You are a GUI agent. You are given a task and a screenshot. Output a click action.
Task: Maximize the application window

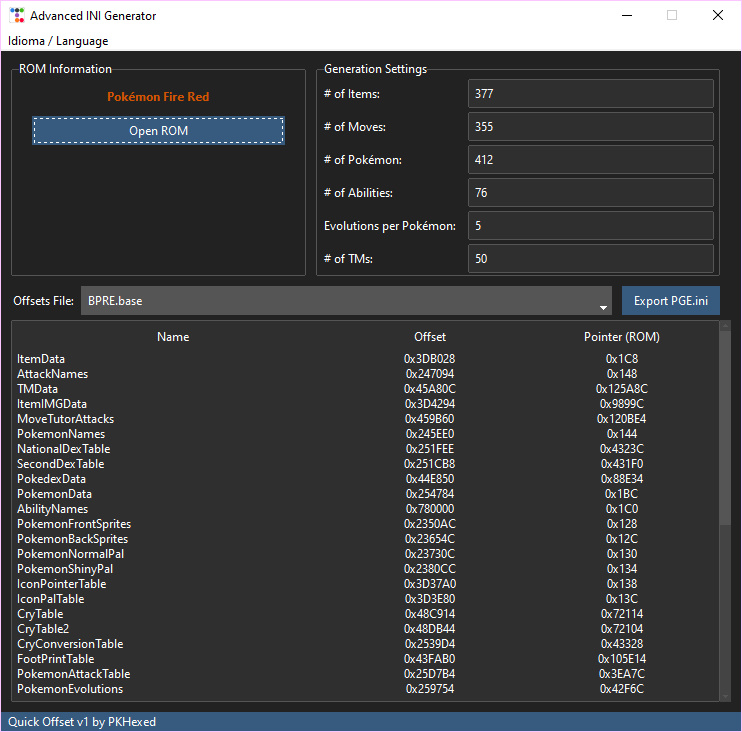672,16
